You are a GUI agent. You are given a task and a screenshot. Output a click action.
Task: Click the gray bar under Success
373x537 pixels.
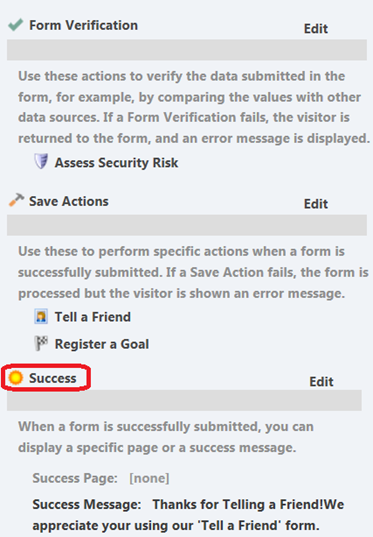click(x=184, y=400)
